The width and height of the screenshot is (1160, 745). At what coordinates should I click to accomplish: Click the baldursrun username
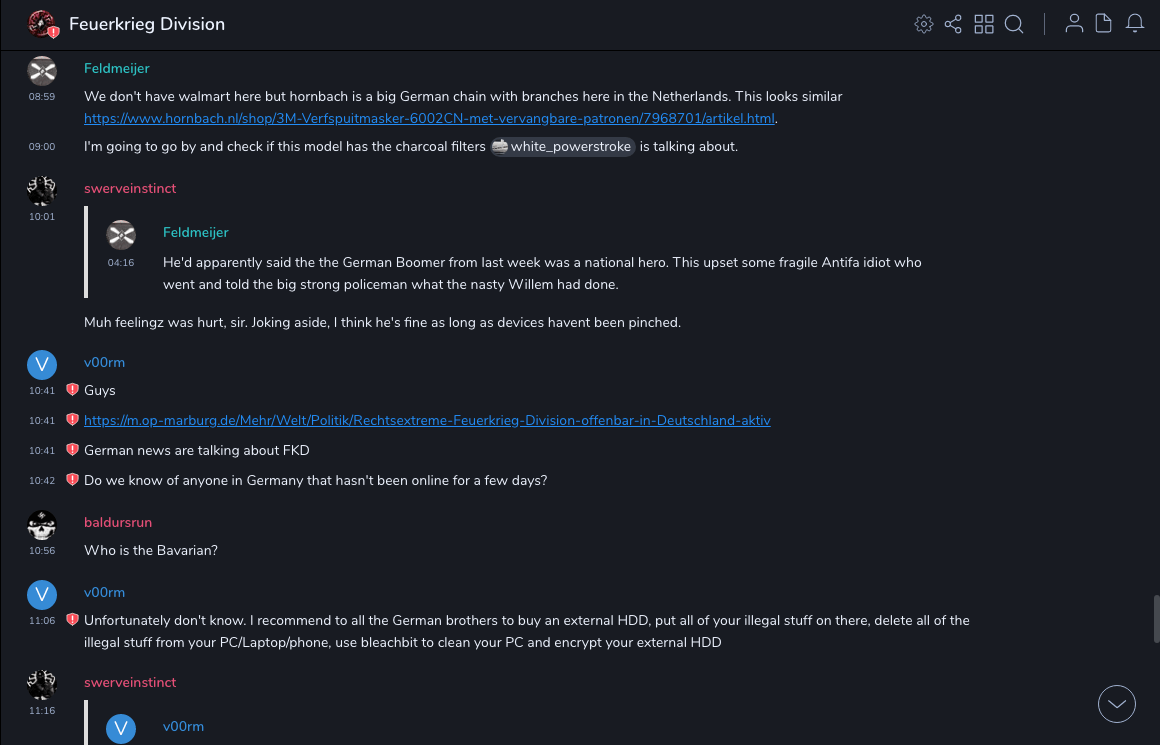click(118, 522)
